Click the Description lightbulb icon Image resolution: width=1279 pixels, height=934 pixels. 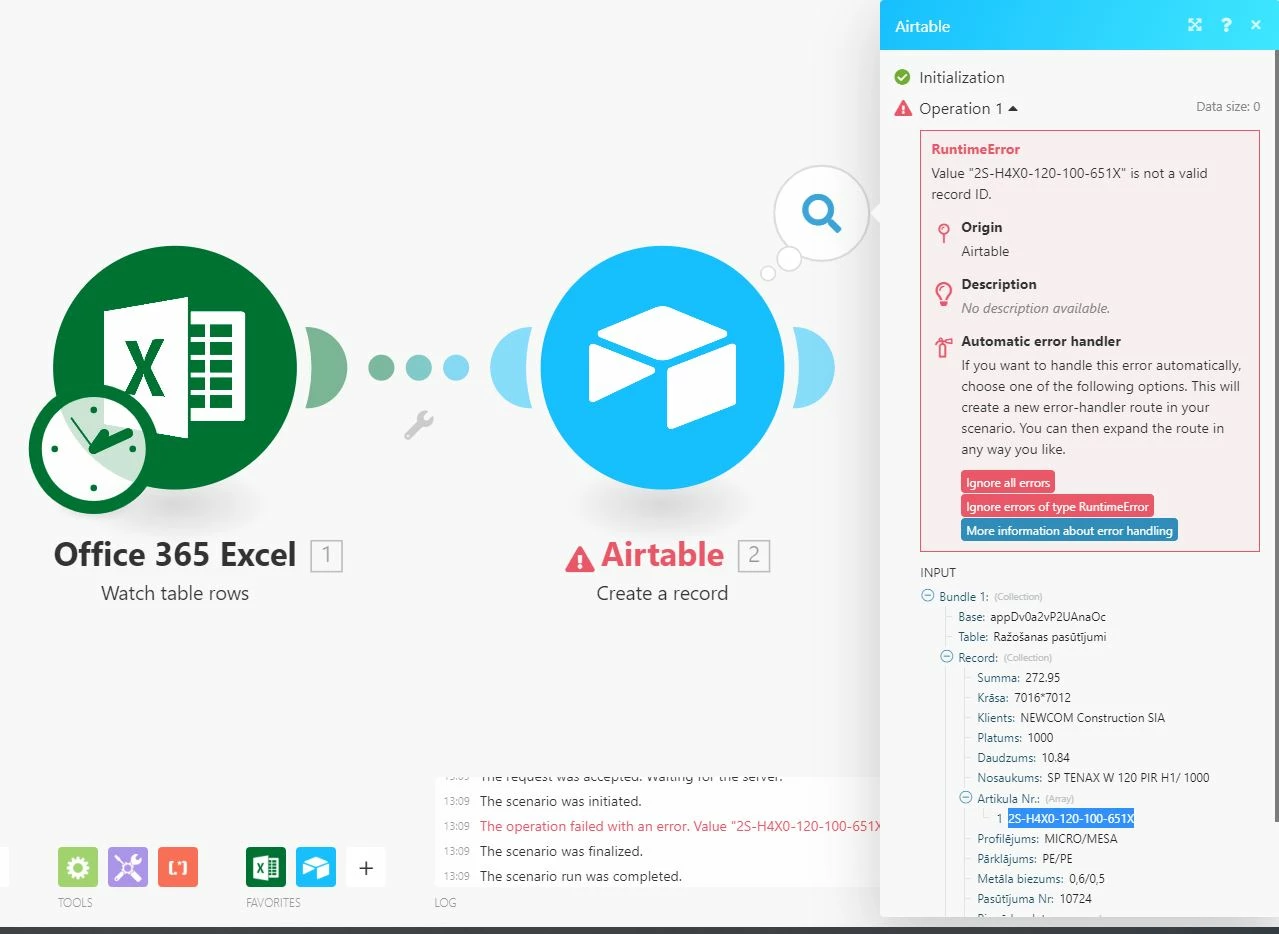click(x=943, y=293)
